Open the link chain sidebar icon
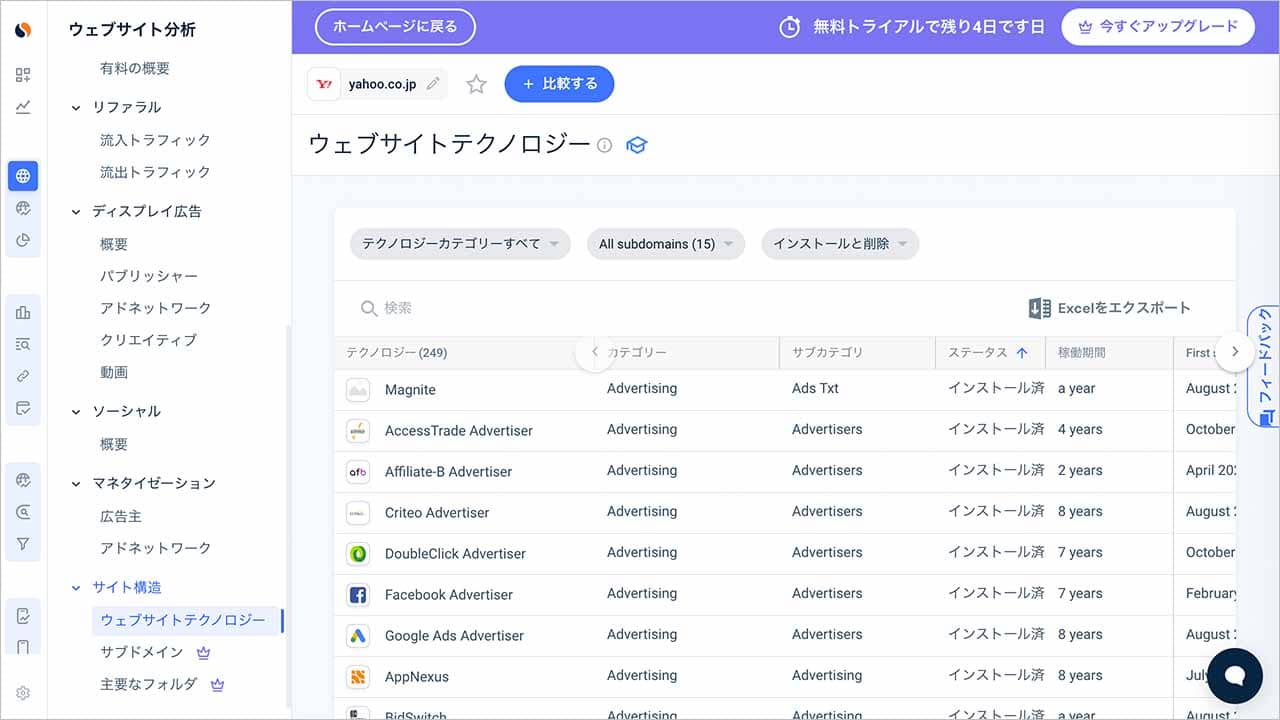 click(x=23, y=376)
